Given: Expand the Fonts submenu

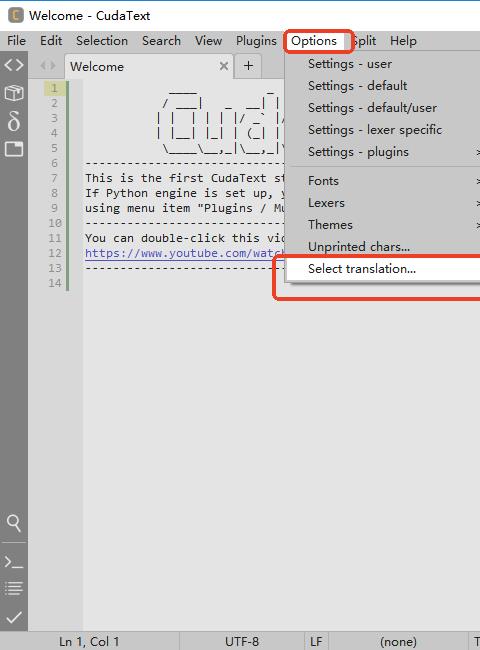Looking at the screenshot, I should 383,181.
